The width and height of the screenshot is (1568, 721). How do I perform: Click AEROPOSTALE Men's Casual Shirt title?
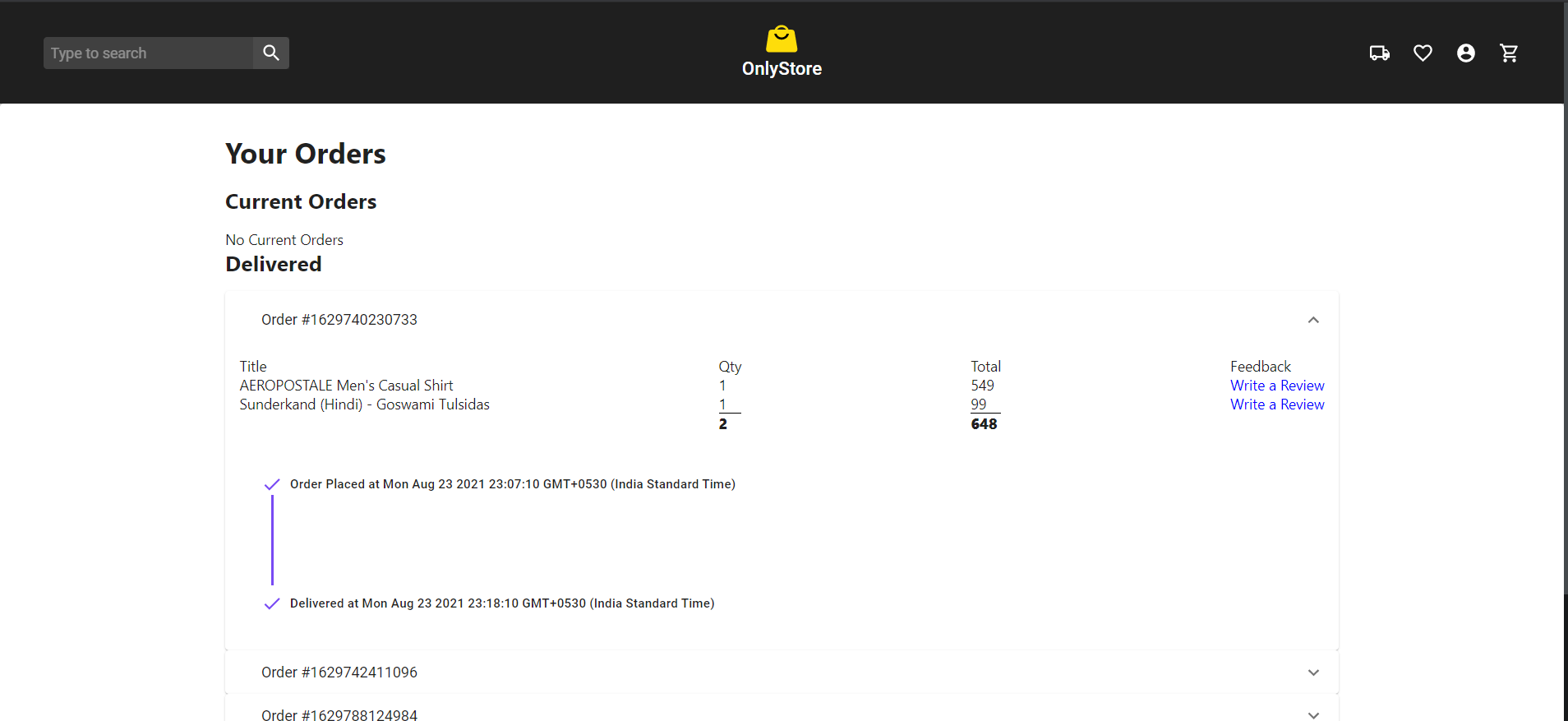click(346, 386)
